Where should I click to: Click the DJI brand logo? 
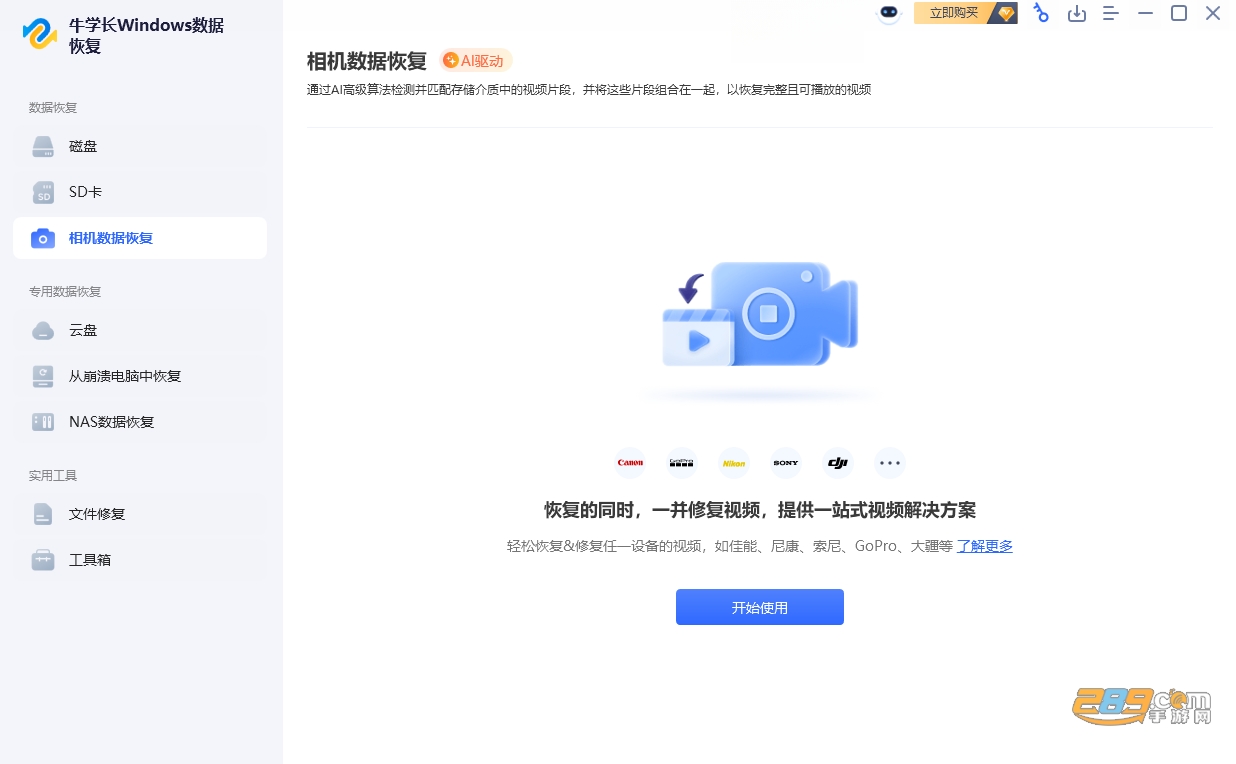838,463
